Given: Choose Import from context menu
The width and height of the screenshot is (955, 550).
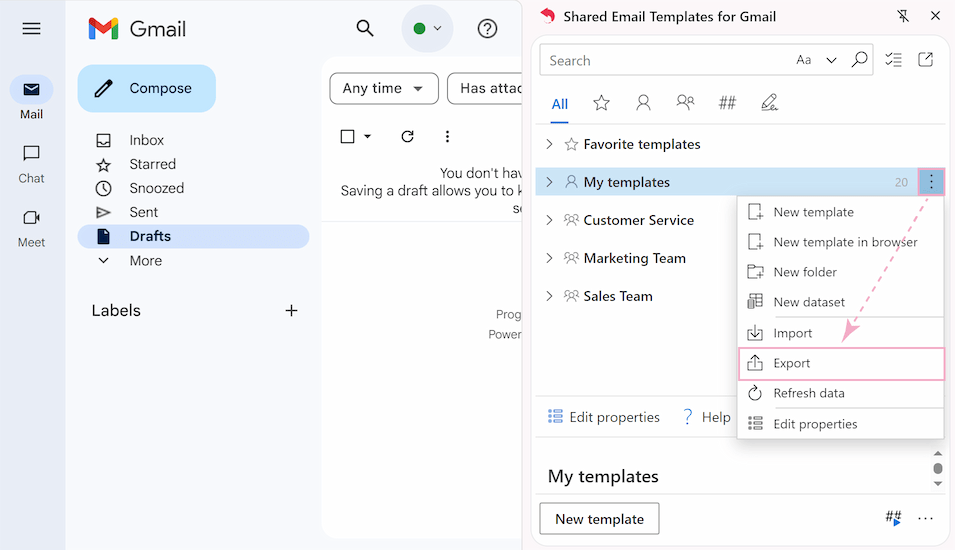Looking at the screenshot, I should [x=840, y=333].
